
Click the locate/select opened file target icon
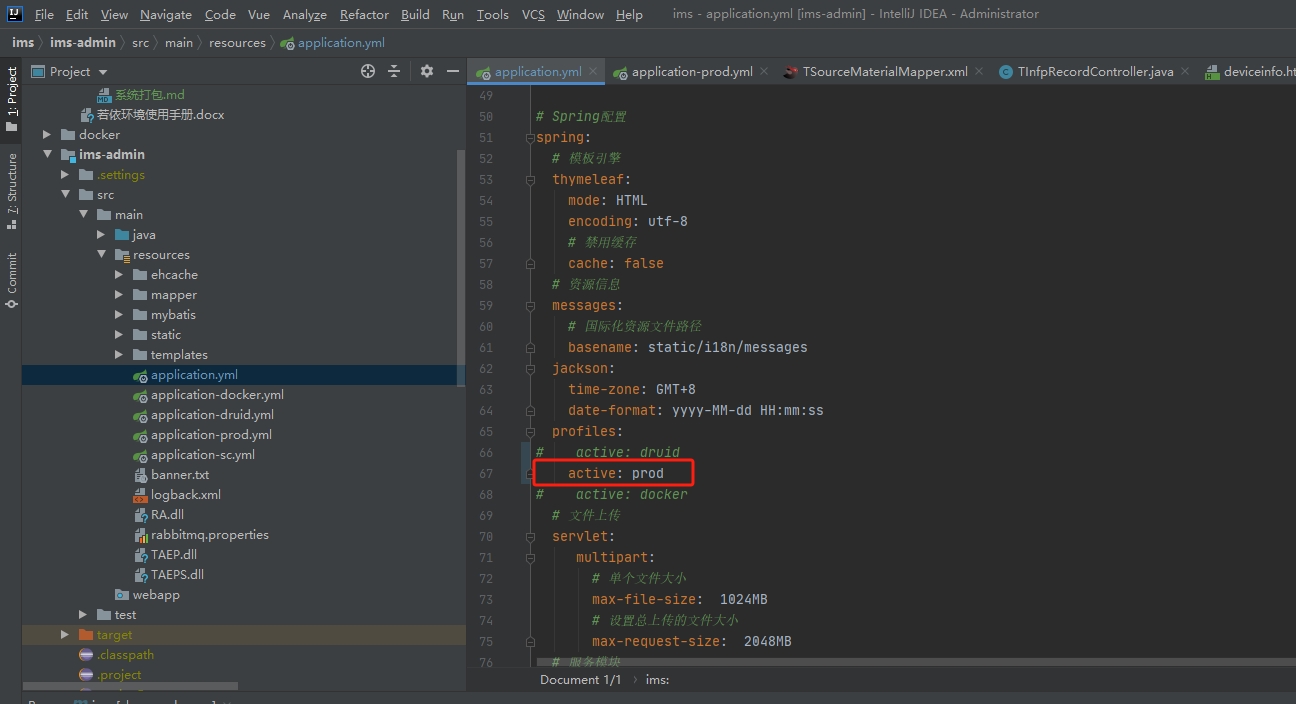point(368,71)
